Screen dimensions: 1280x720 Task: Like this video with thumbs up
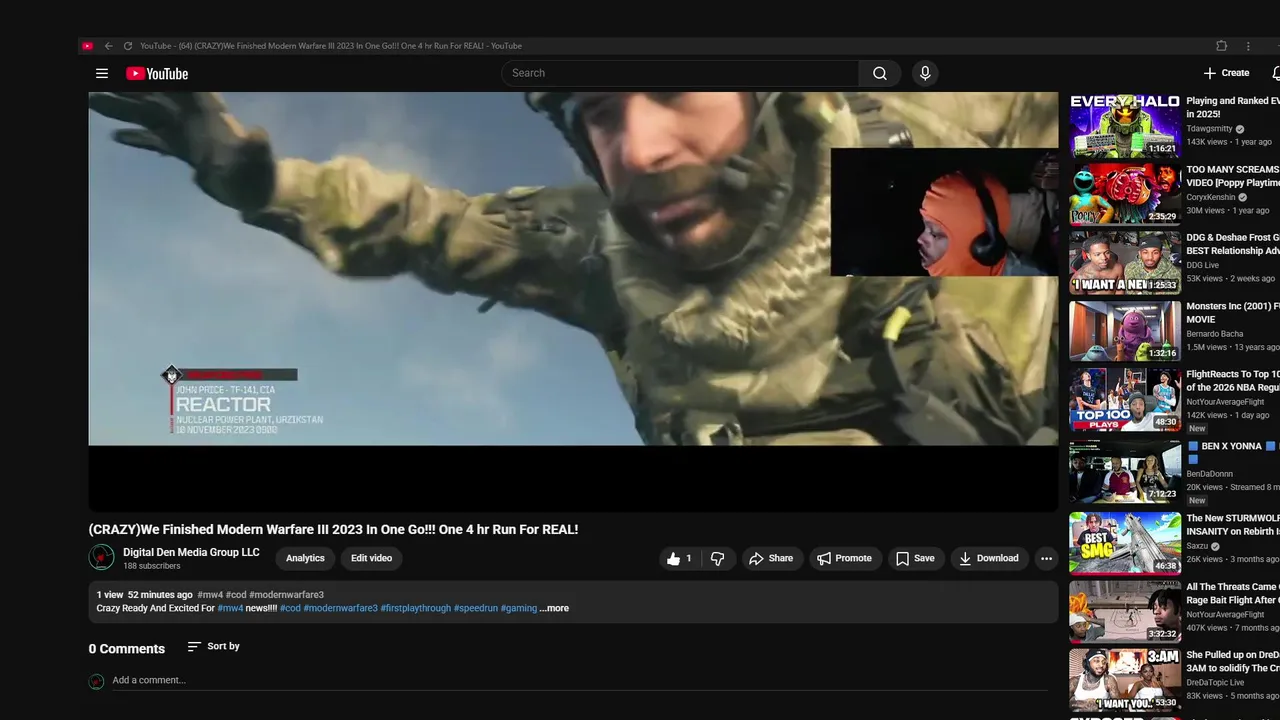coord(679,559)
